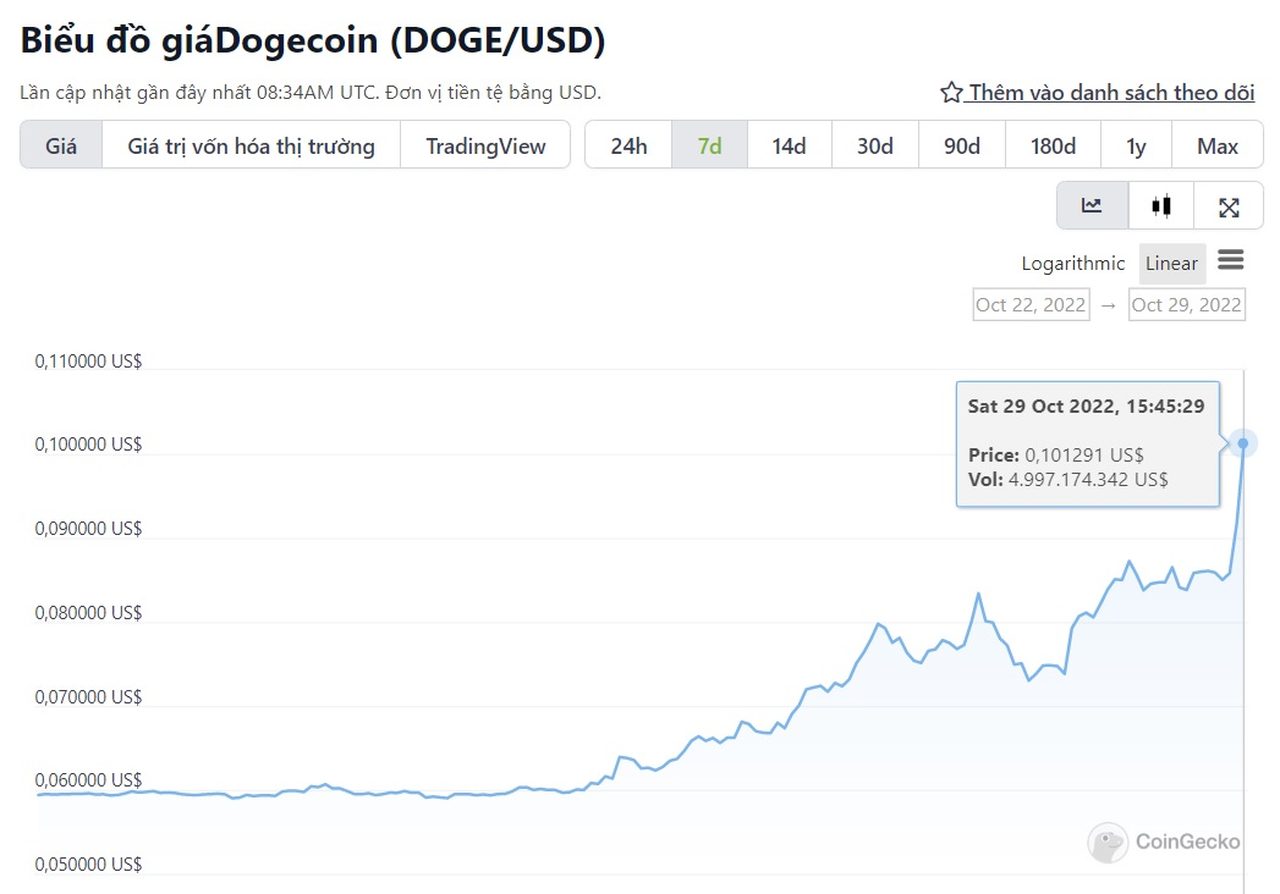Image resolution: width=1280 pixels, height=894 pixels.
Task: Choose the 14d time range
Action: tap(789, 146)
